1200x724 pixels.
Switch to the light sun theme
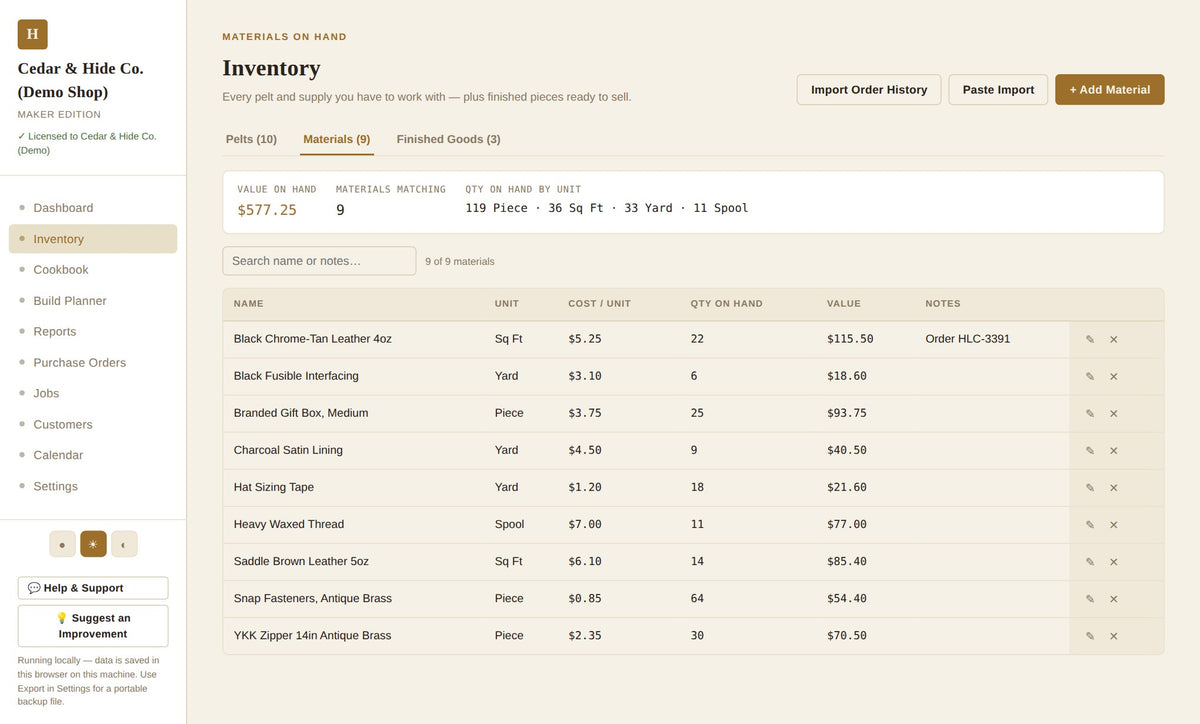(x=93, y=544)
